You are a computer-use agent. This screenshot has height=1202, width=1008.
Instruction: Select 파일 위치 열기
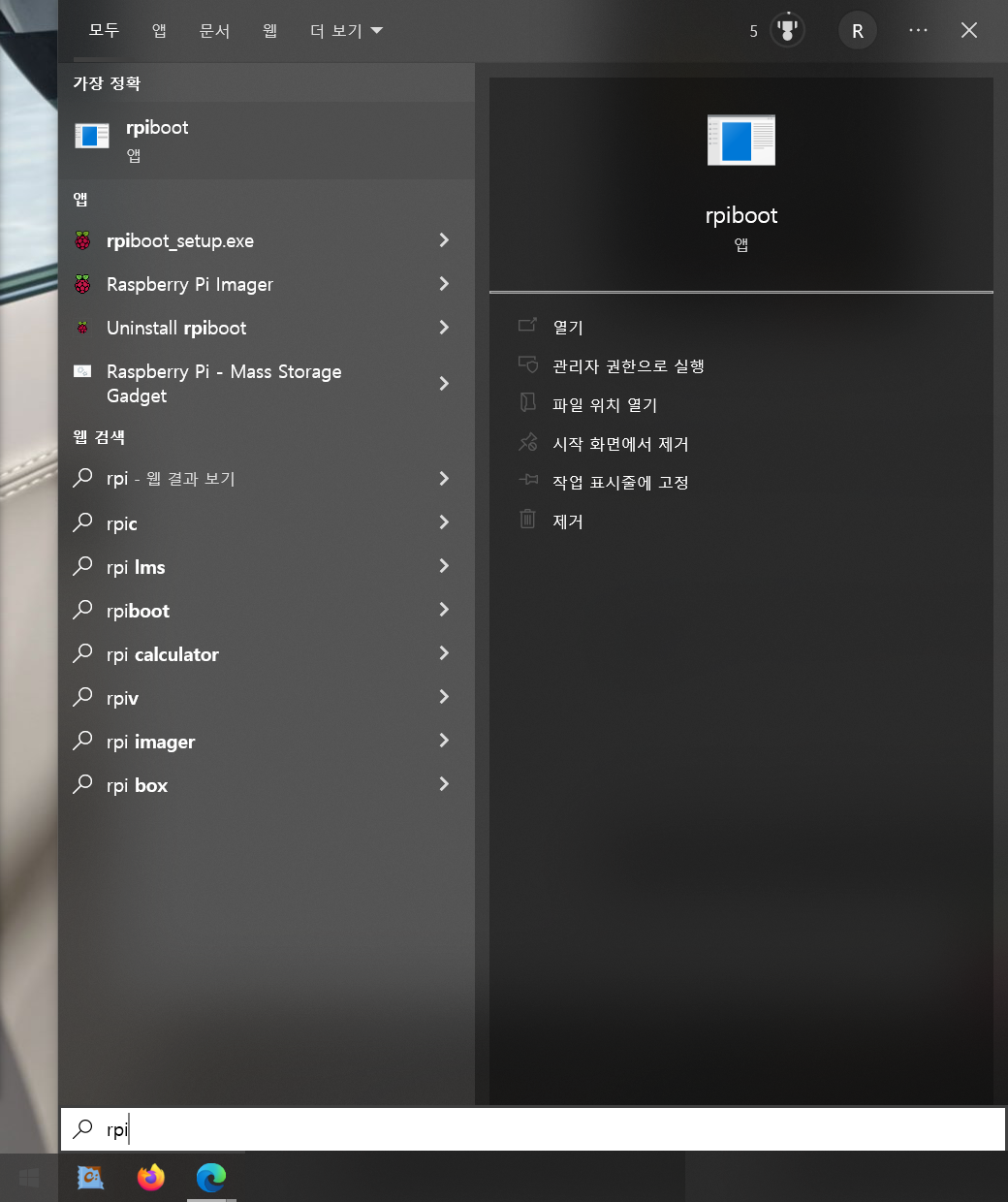(605, 405)
